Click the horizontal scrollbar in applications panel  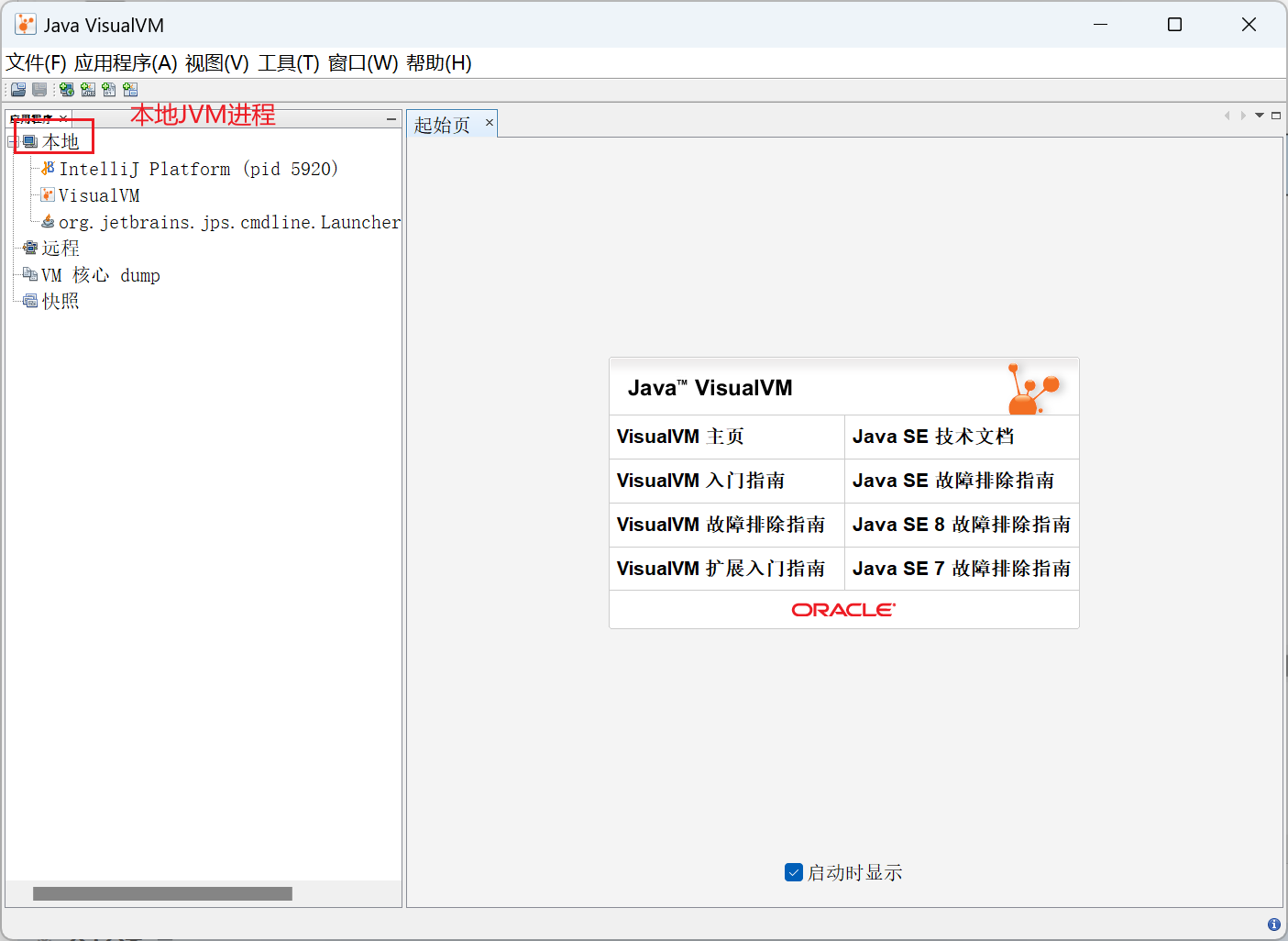[x=162, y=893]
